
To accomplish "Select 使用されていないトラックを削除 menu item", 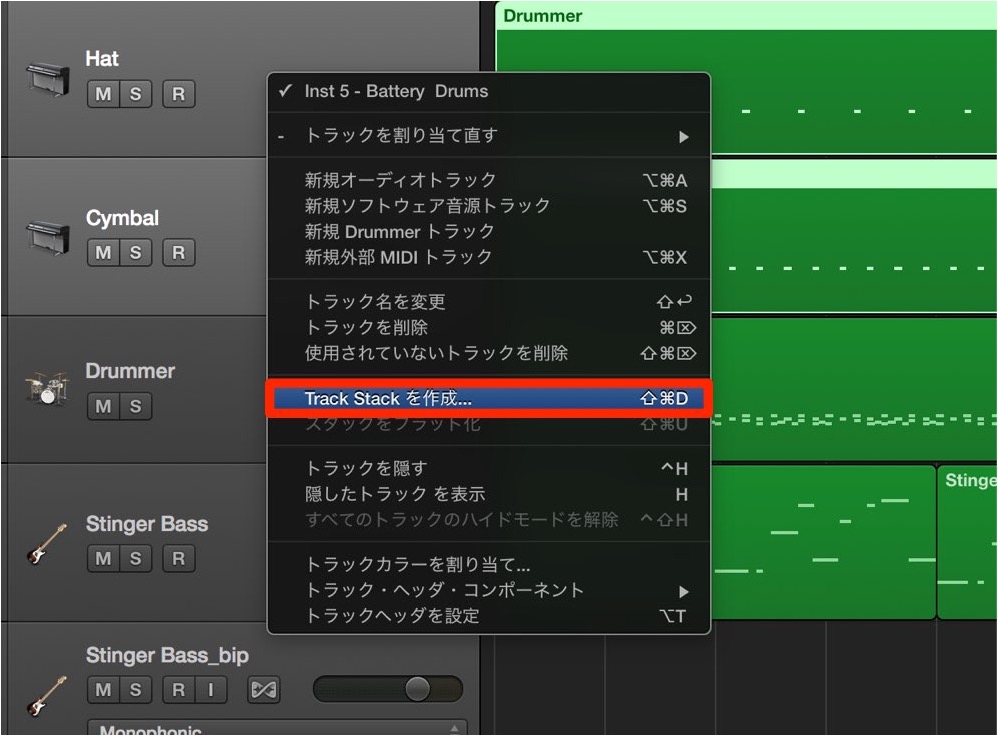I will [x=489, y=353].
